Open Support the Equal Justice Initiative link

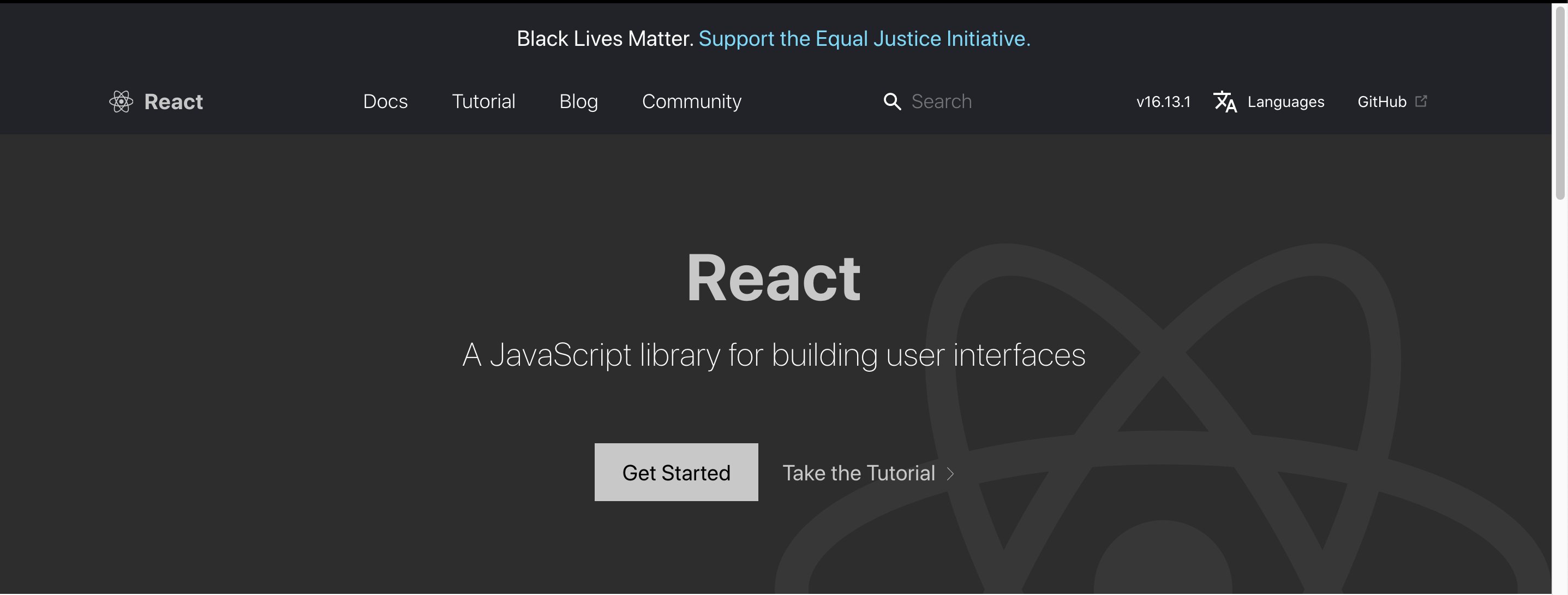[x=864, y=39]
